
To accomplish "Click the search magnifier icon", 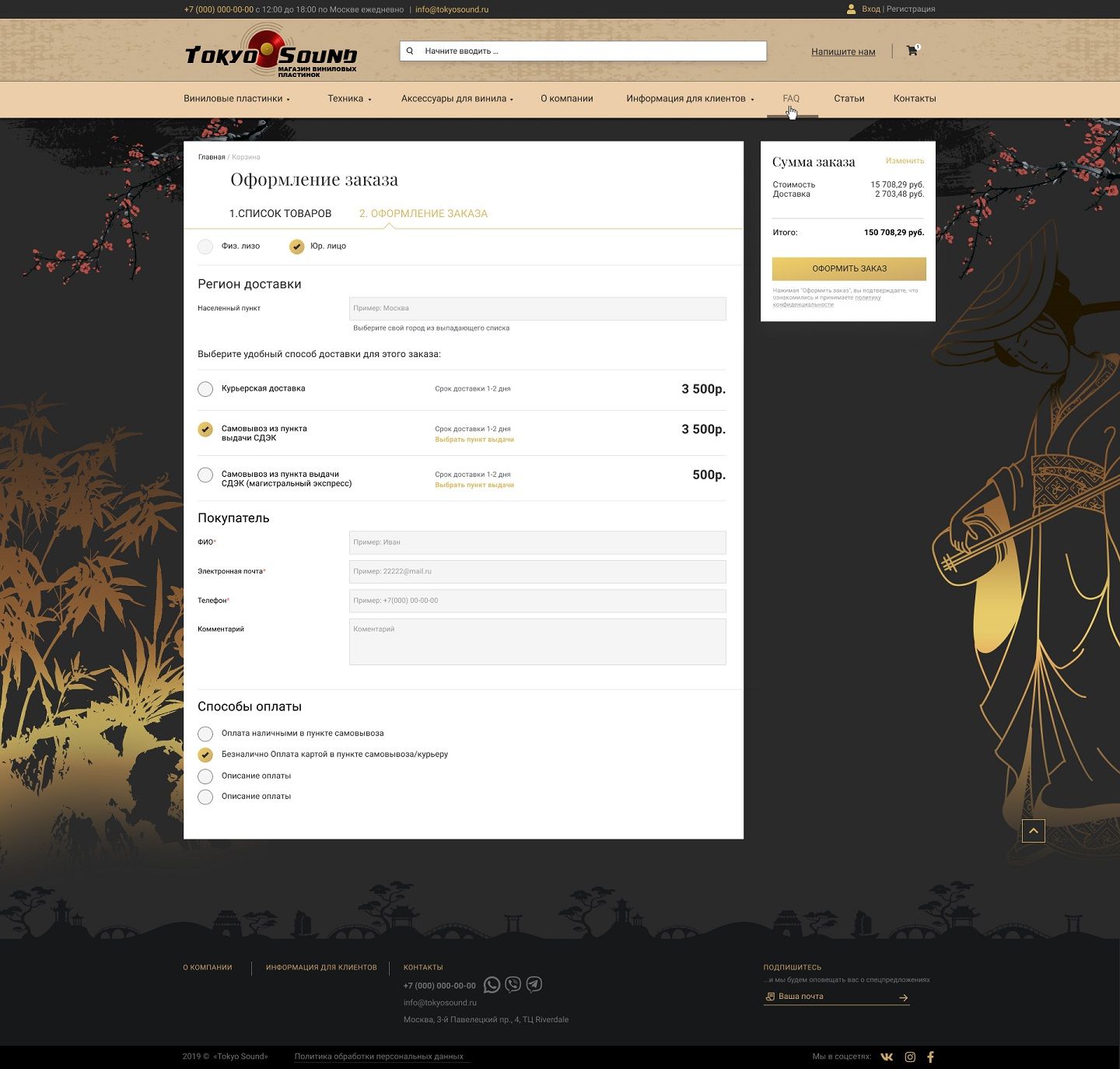I will (x=410, y=51).
